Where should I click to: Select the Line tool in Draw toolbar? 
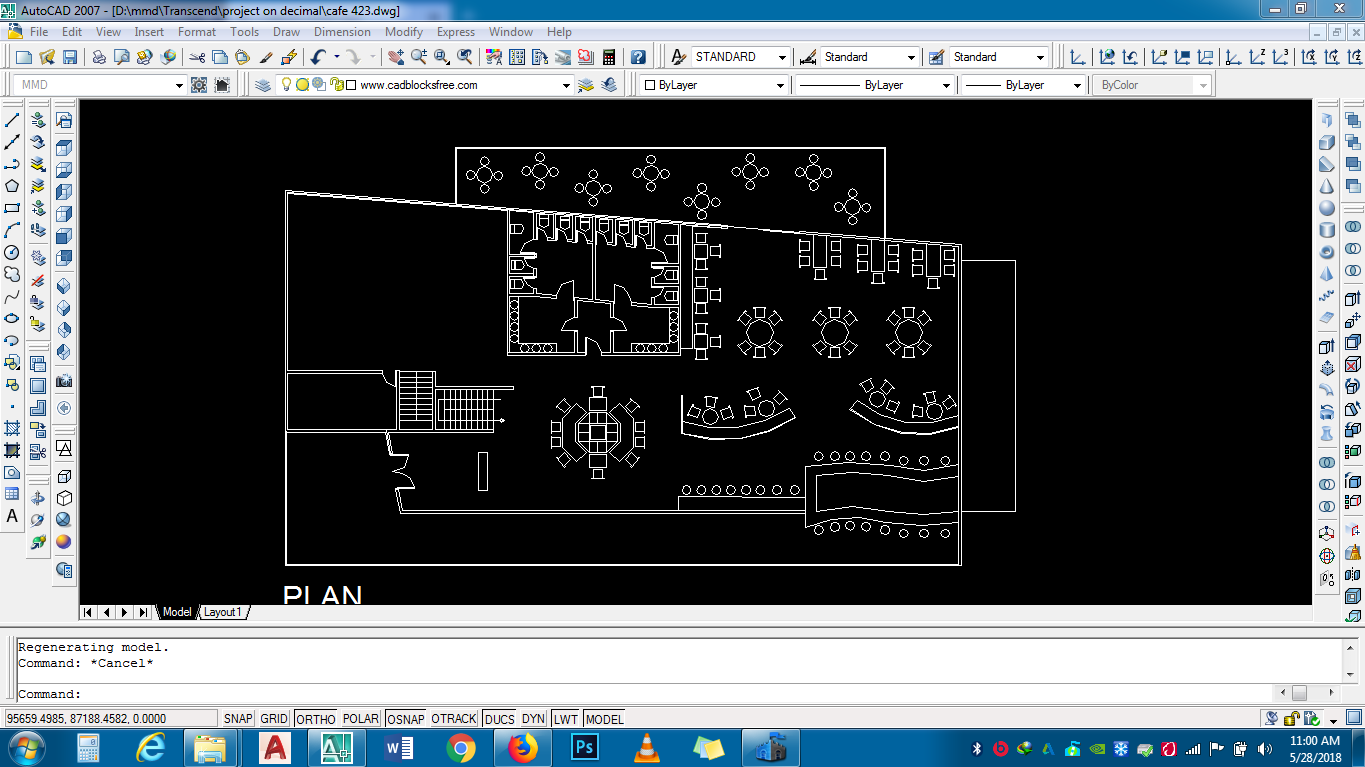12,120
